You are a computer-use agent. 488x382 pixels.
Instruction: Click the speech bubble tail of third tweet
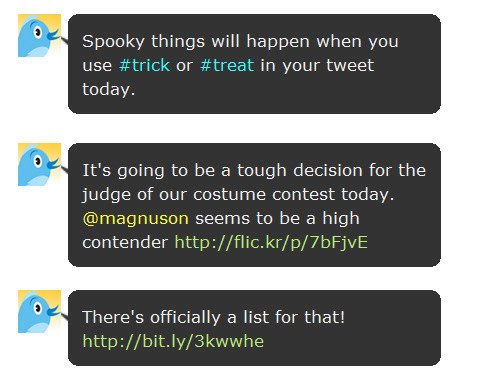(x=65, y=317)
